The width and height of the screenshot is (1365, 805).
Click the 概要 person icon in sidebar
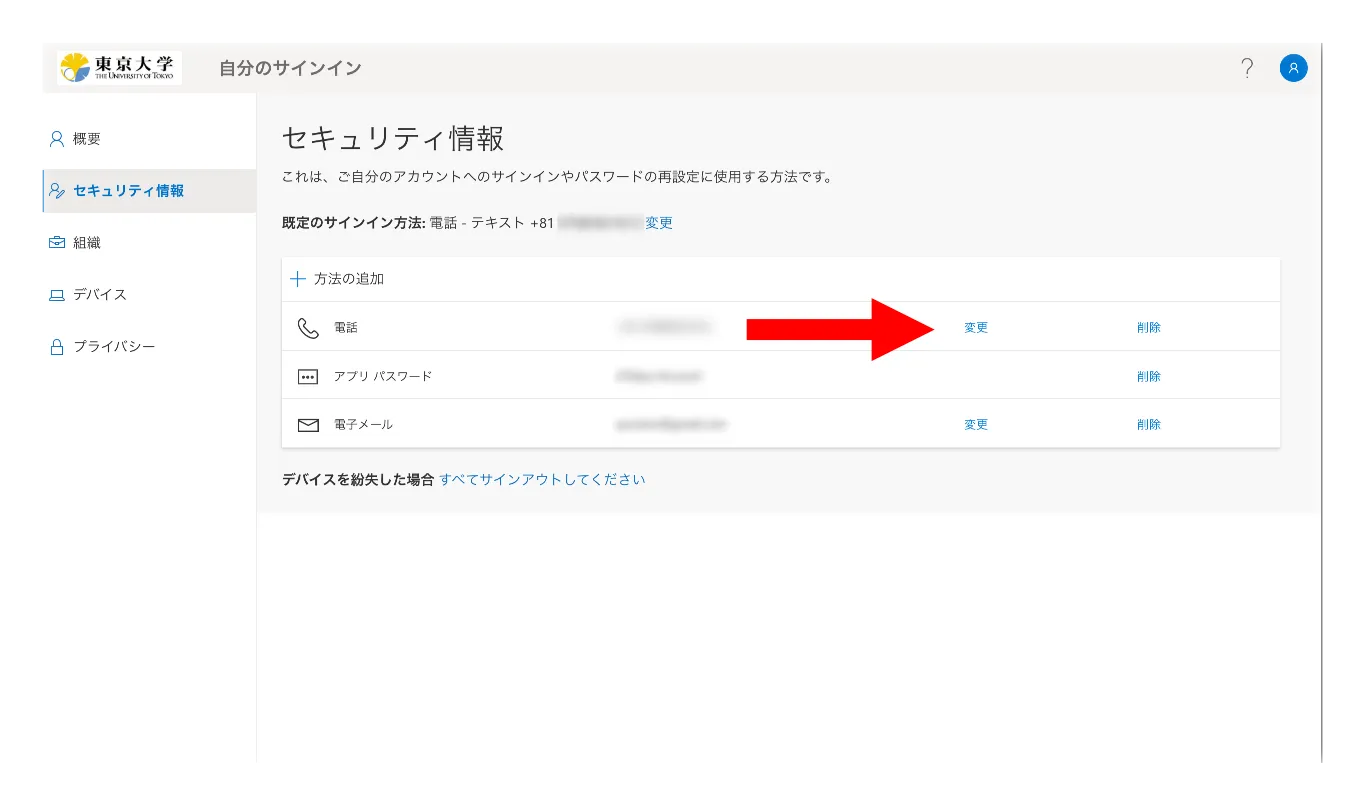[x=57, y=139]
